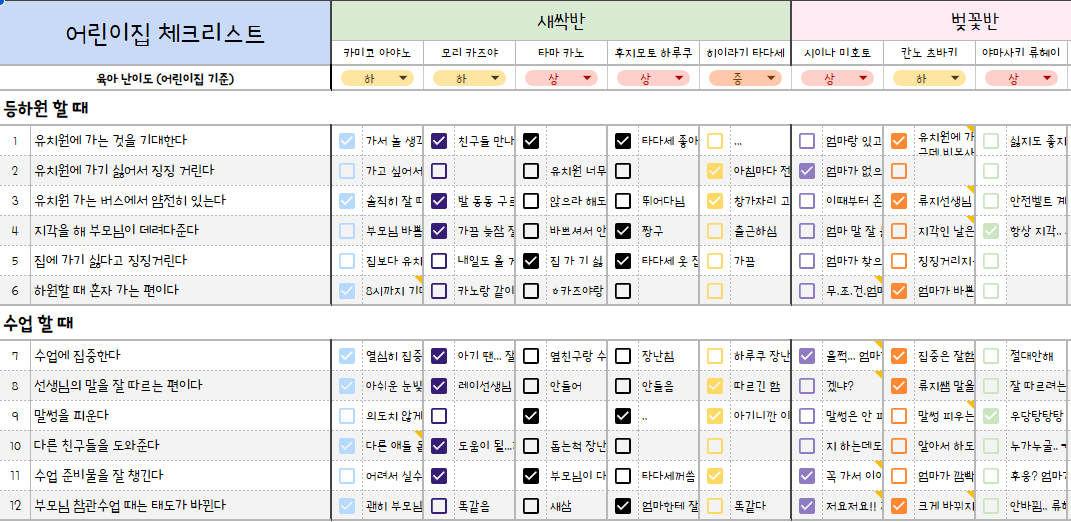This screenshot has width=1071, height=522.
Task: Click the 장난침 comment cell
Action: pos(668,355)
